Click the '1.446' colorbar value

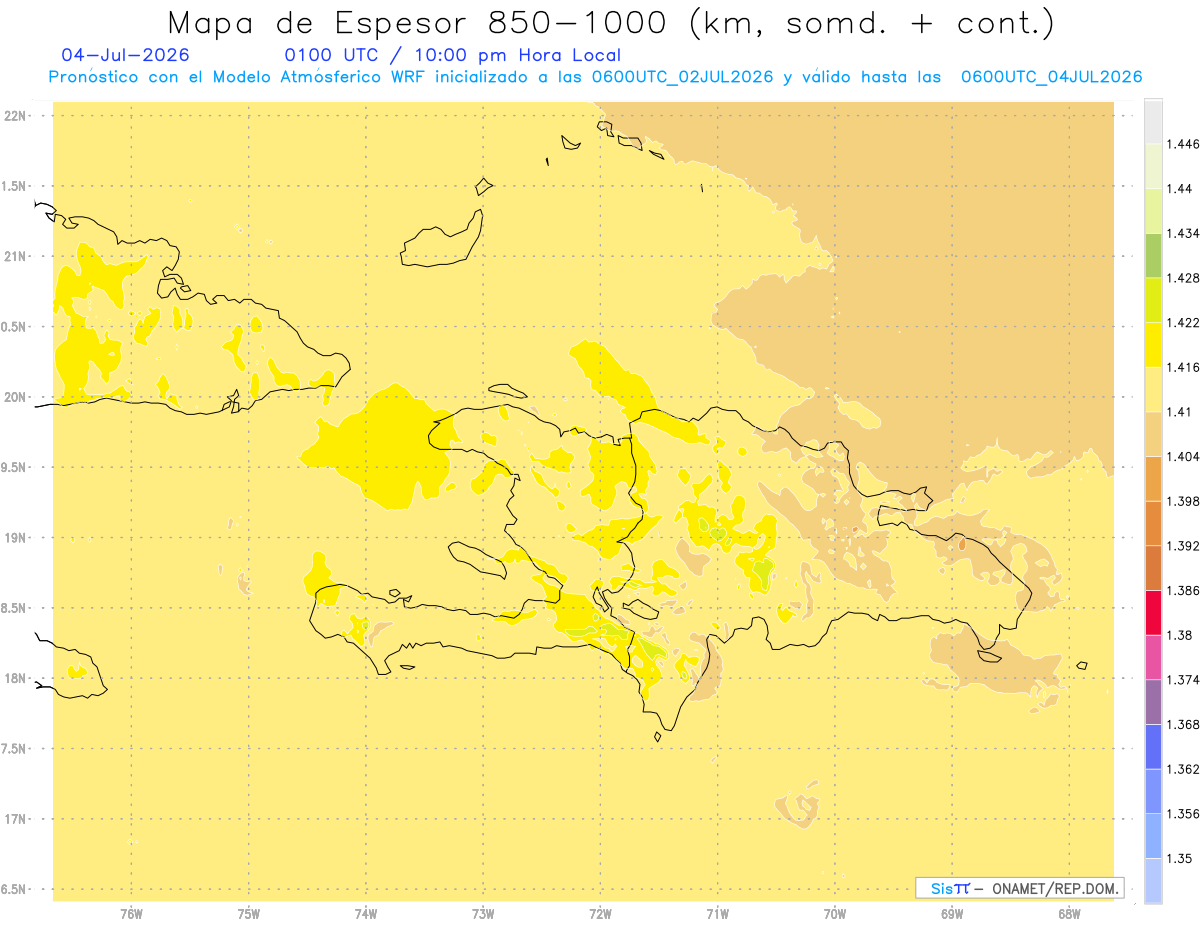pos(1183,144)
